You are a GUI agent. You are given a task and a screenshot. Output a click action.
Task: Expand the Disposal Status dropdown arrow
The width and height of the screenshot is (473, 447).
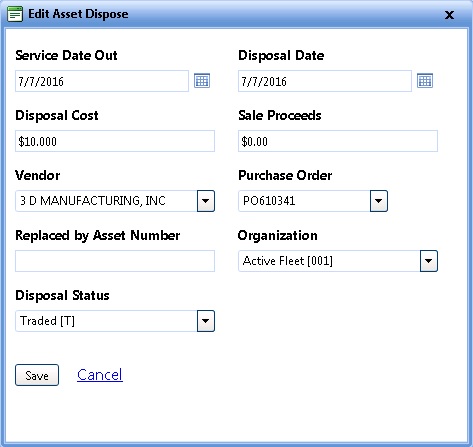pyautogui.click(x=206, y=321)
